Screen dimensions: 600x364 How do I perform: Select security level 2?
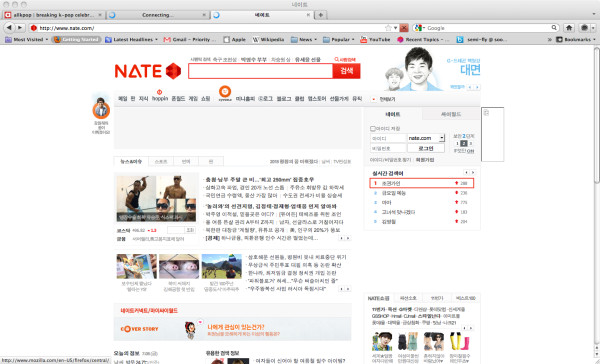pos(464,143)
